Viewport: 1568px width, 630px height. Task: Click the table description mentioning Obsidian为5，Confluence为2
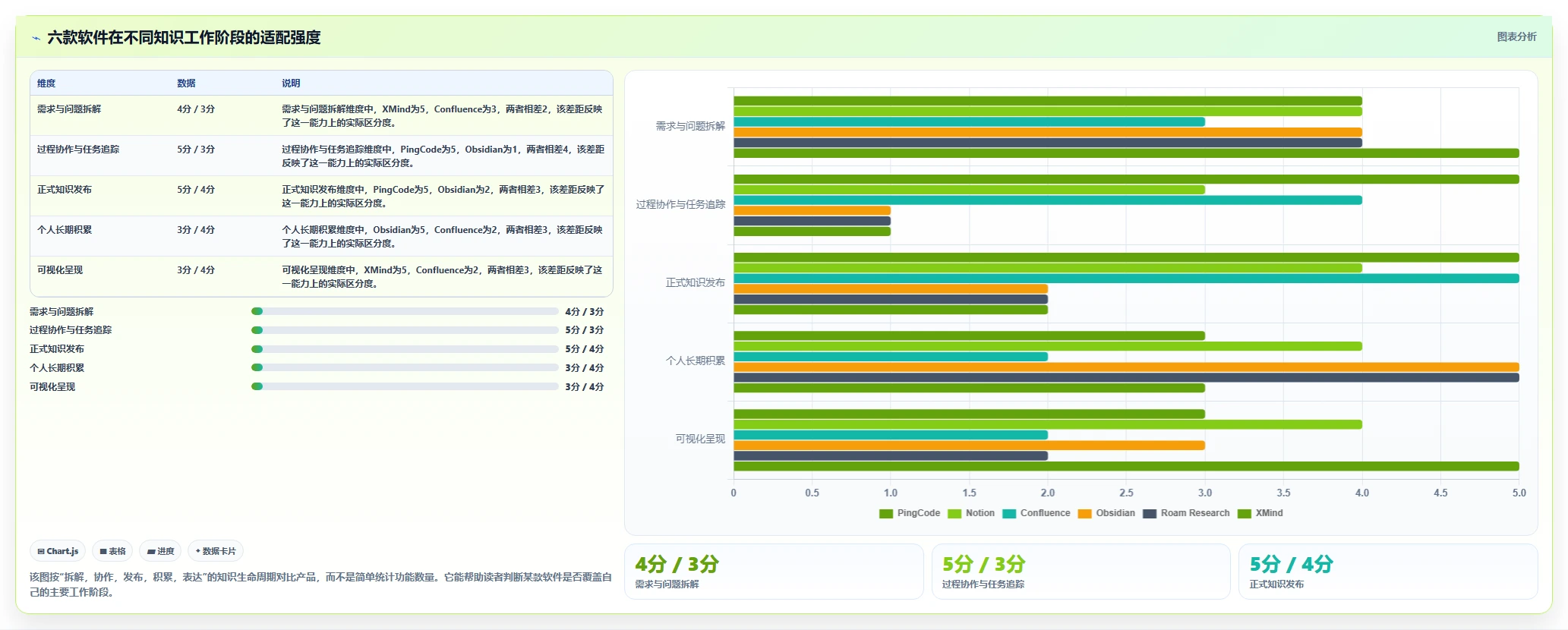click(x=443, y=237)
